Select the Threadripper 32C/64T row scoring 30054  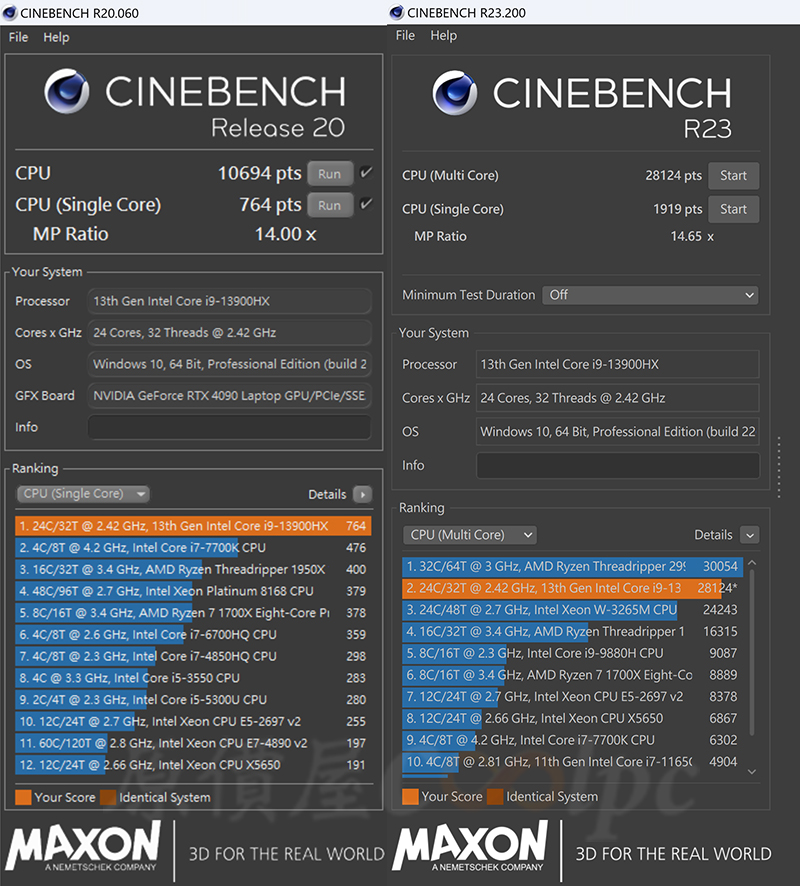click(572, 566)
